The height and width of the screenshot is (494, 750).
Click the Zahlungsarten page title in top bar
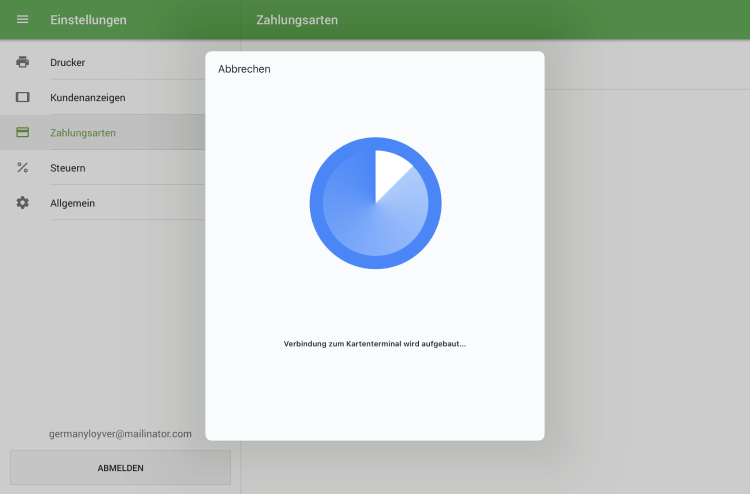point(297,19)
